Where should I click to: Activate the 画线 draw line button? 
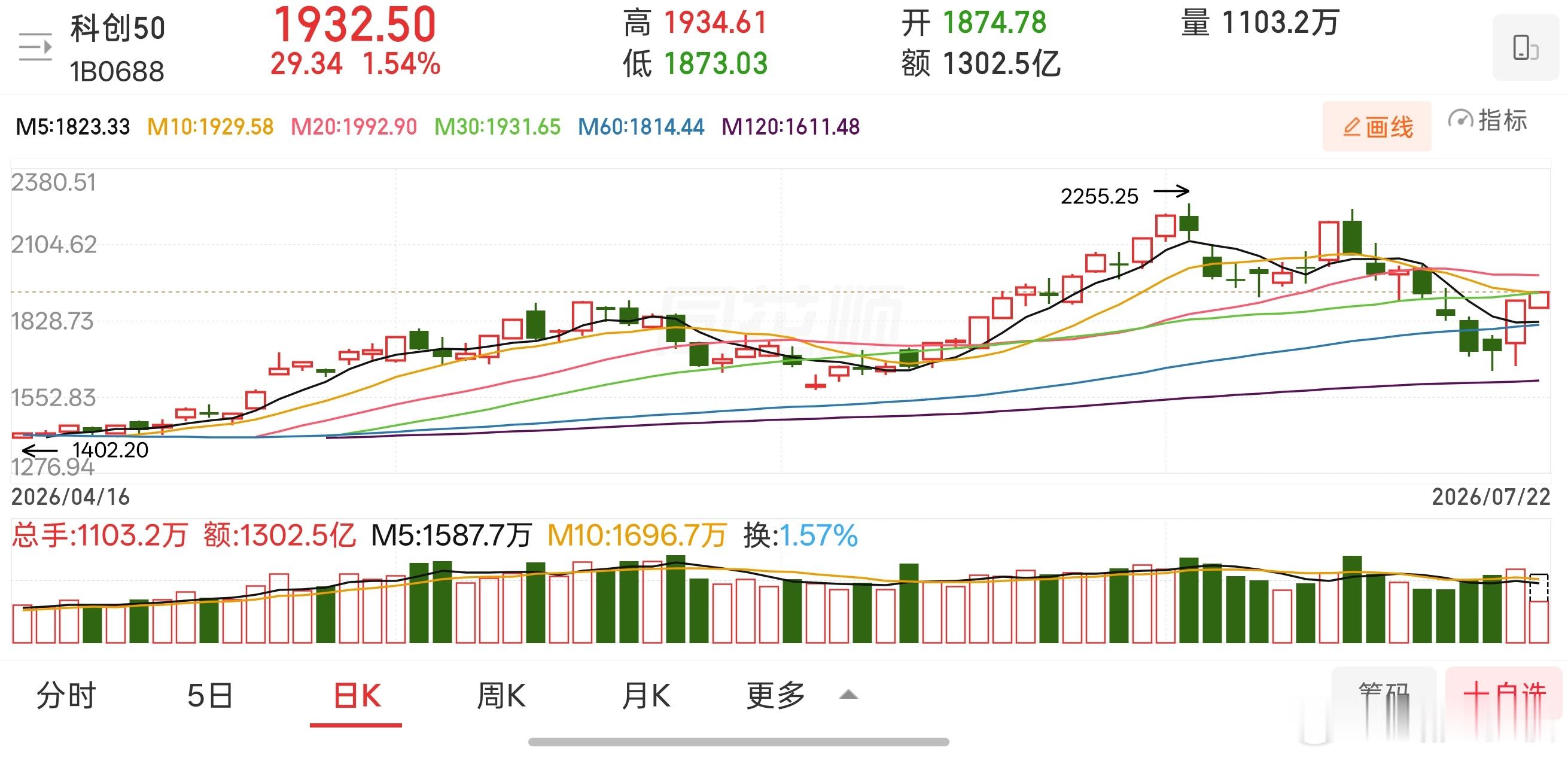point(1377,127)
